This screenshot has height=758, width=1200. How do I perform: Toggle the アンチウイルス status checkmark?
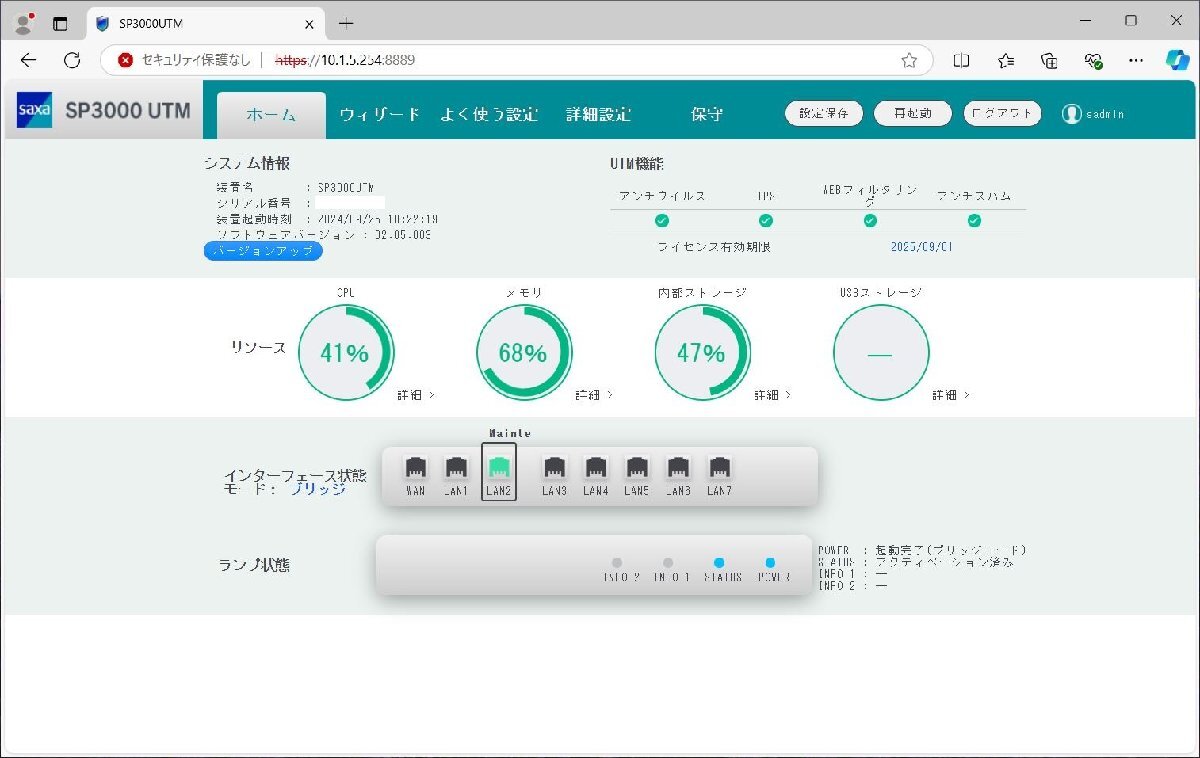(x=661, y=220)
